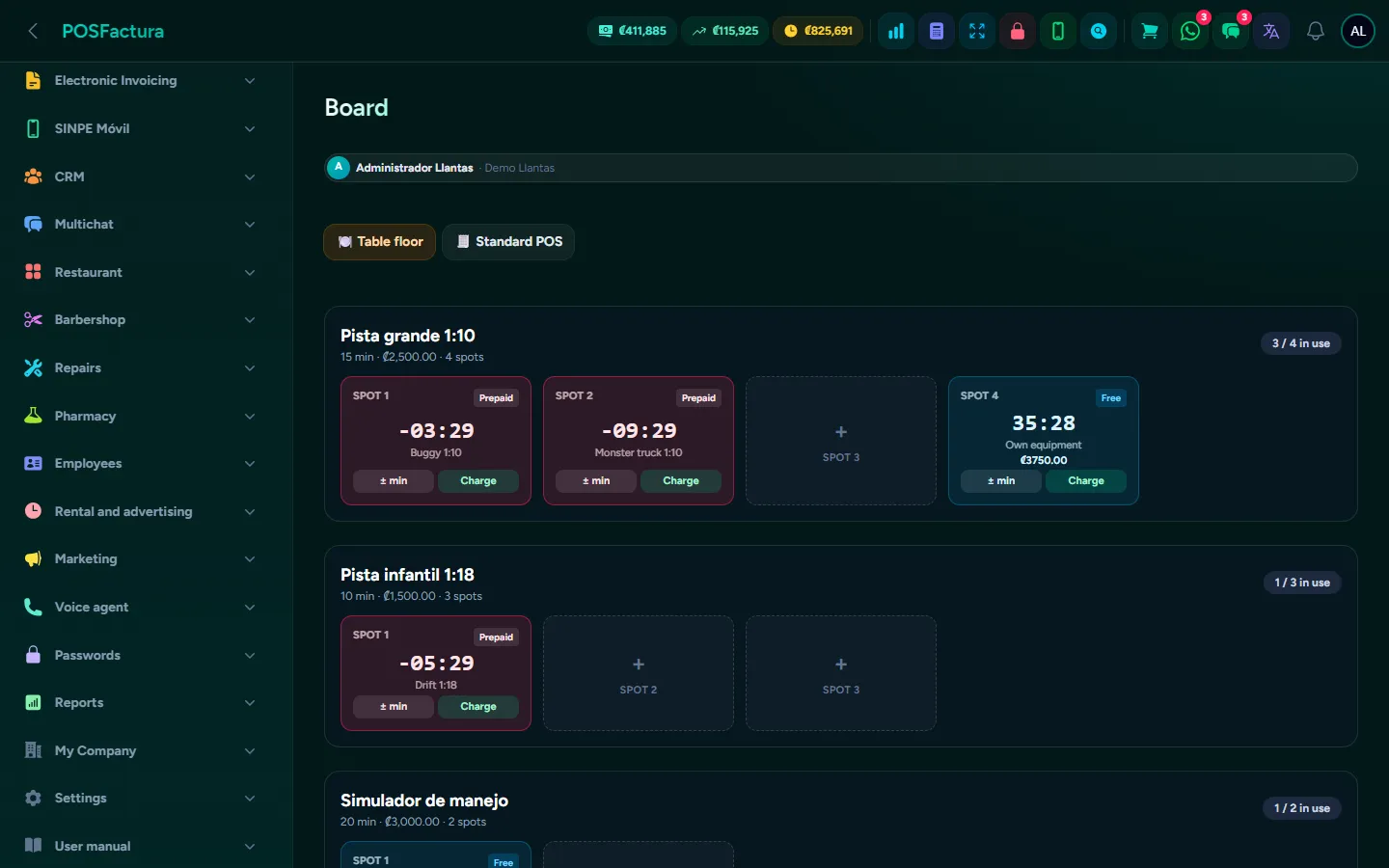This screenshot has height=868, width=1389.
Task: Open notifications bell
Action: click(x=1316, y=31)
